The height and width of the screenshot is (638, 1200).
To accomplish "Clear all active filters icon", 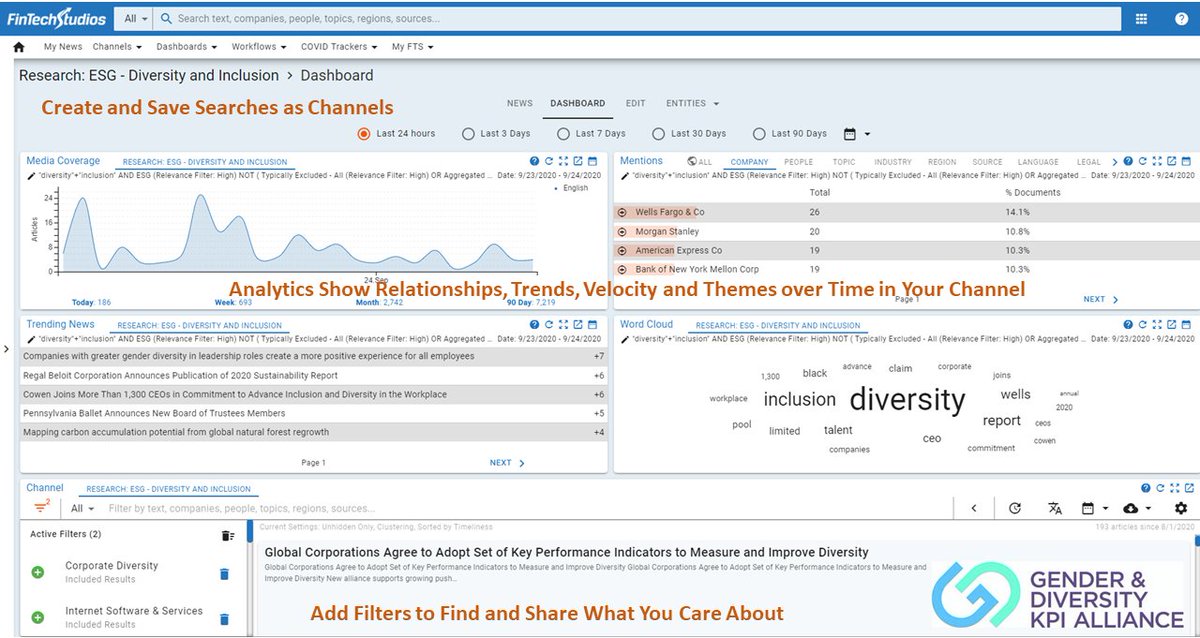I will tap(228, 535).
